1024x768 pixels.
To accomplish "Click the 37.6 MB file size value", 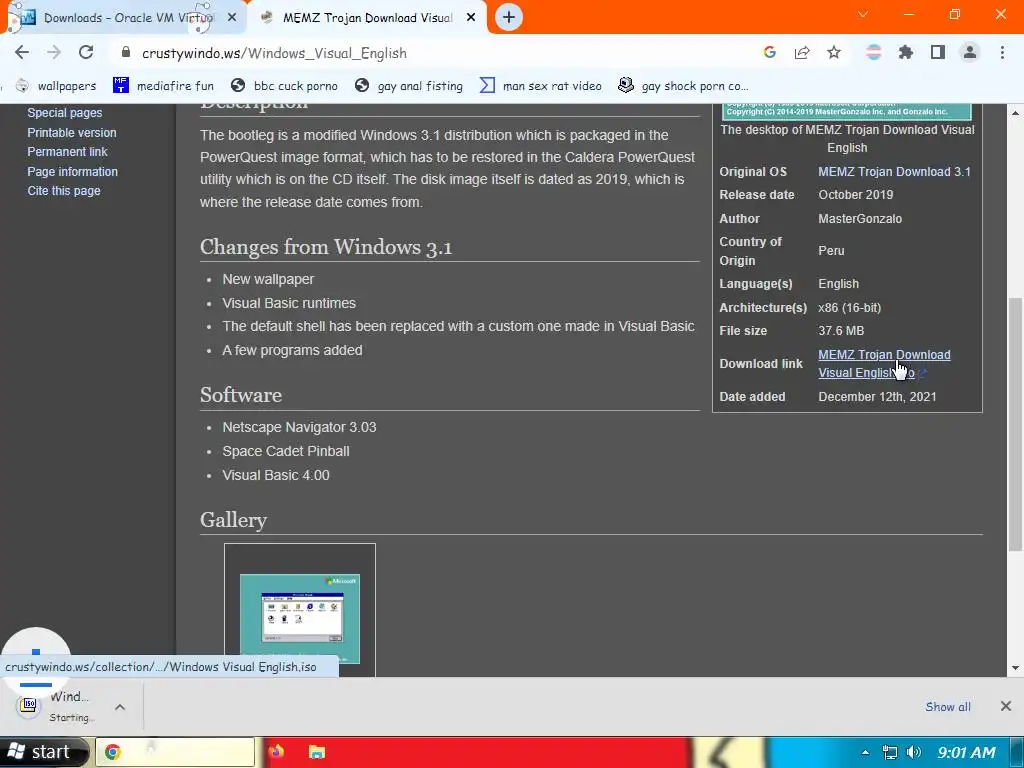I will click(841, 331).
